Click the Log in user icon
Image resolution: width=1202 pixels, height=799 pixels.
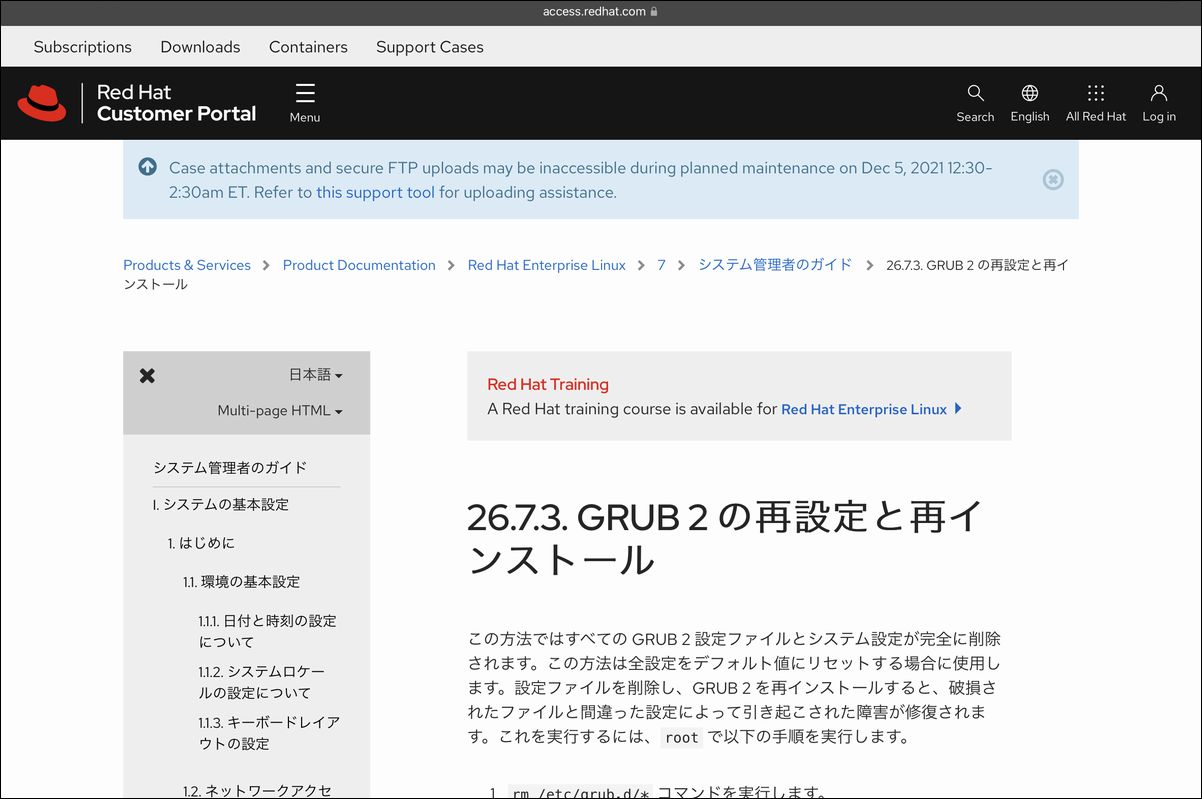1159,93
